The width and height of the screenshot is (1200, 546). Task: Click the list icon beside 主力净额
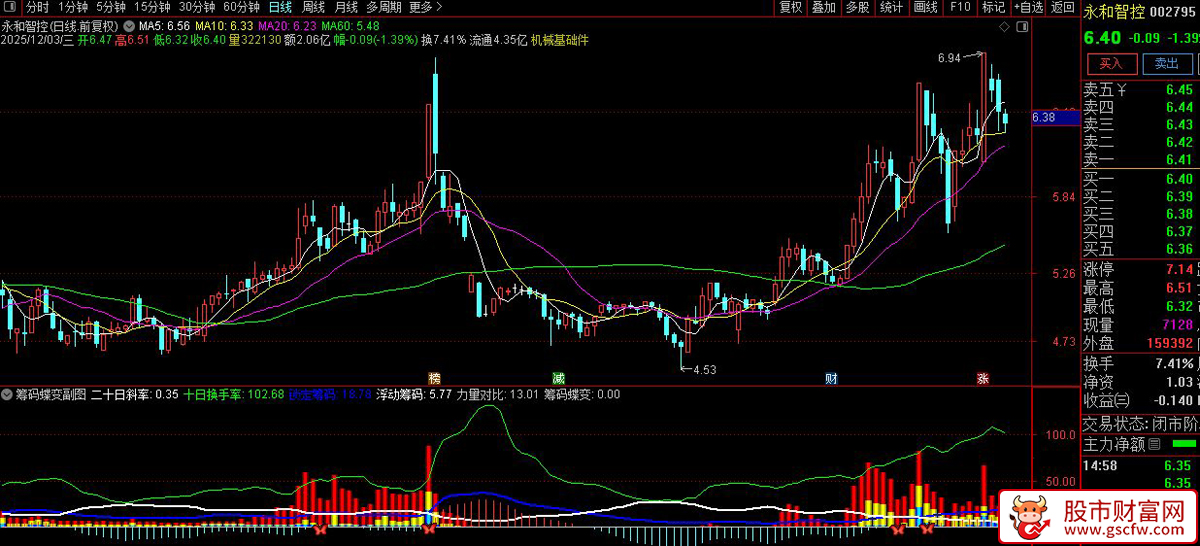pyautogui.click(x=1154, y=443)
